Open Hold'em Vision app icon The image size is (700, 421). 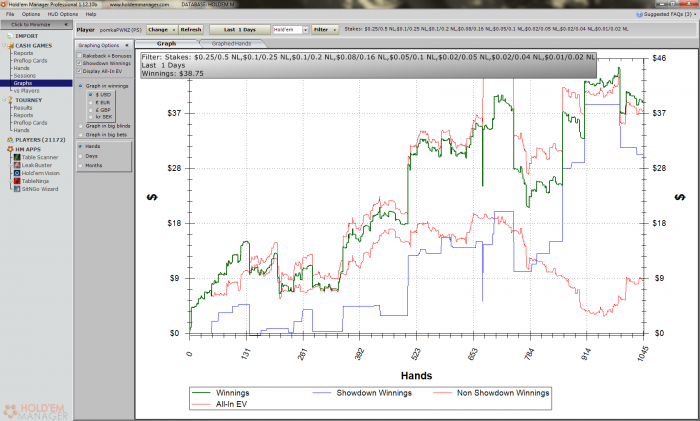tap(17, 173)
